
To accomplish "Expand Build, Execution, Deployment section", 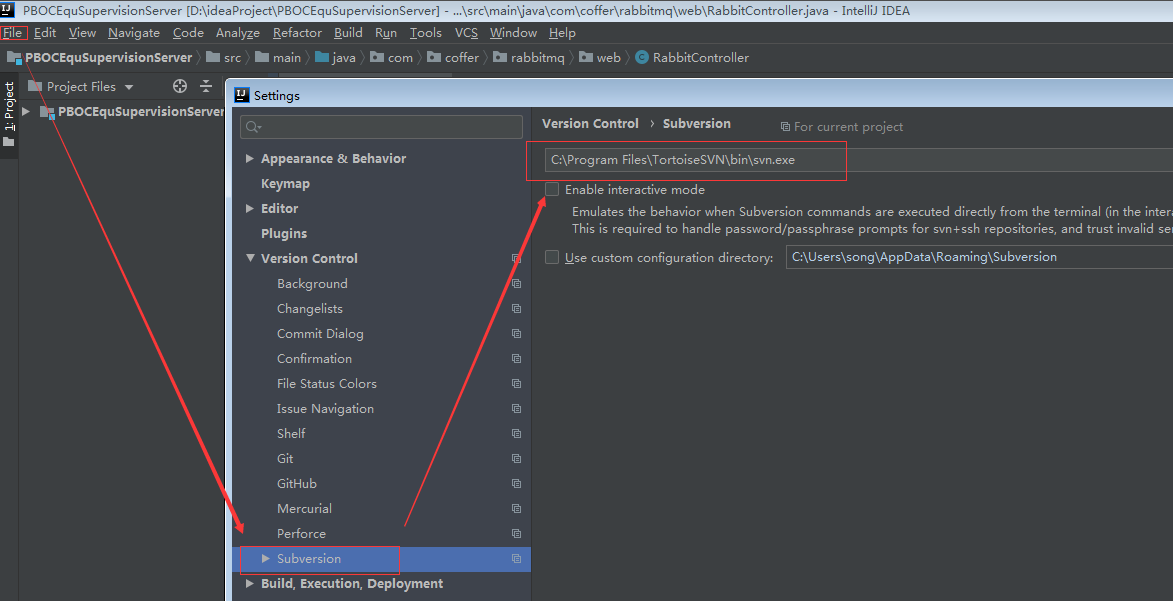I will point(250,584).
